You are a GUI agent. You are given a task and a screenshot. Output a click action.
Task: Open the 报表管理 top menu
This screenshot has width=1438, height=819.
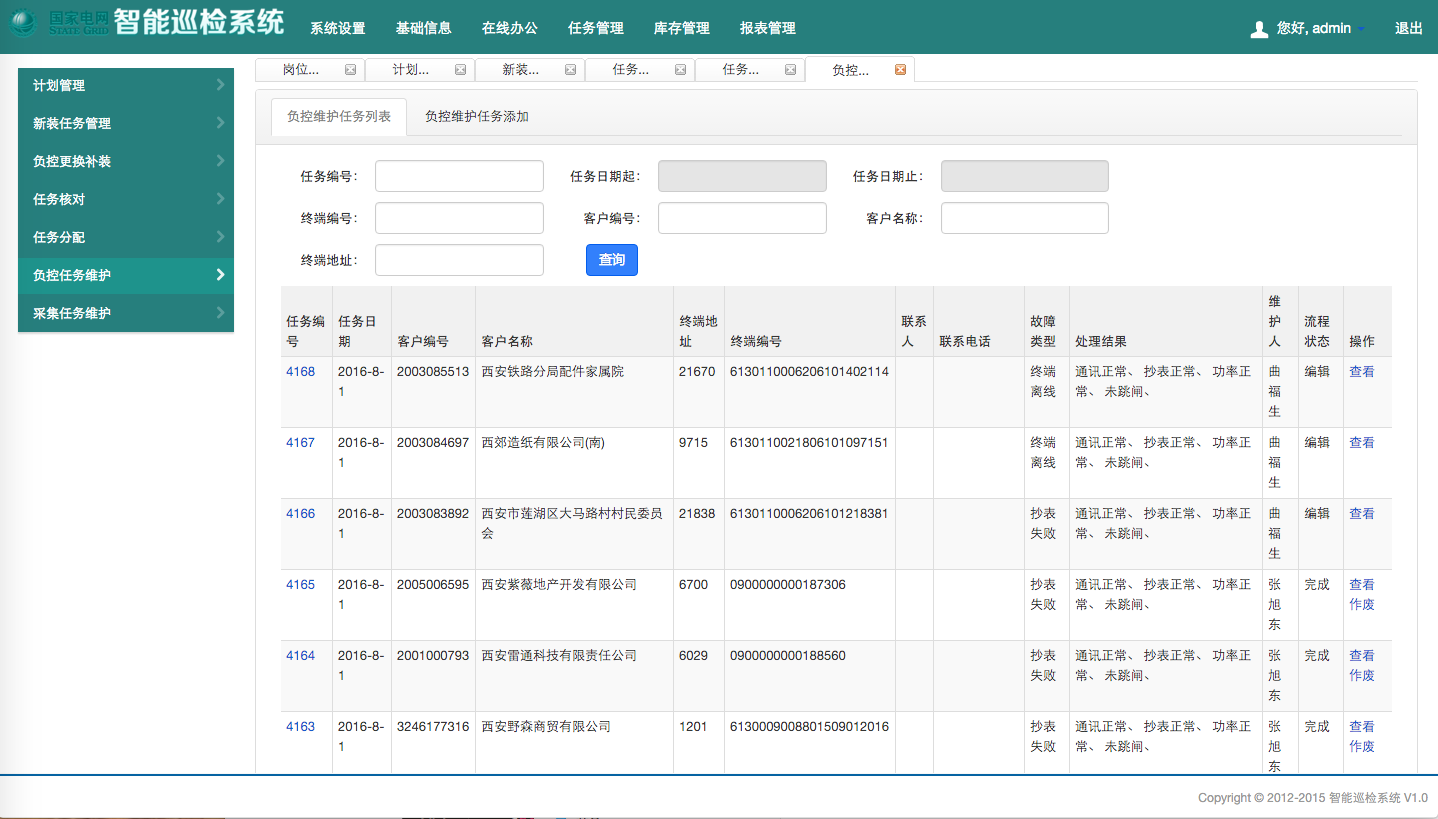pyautogui.click(x=768, y=28)
